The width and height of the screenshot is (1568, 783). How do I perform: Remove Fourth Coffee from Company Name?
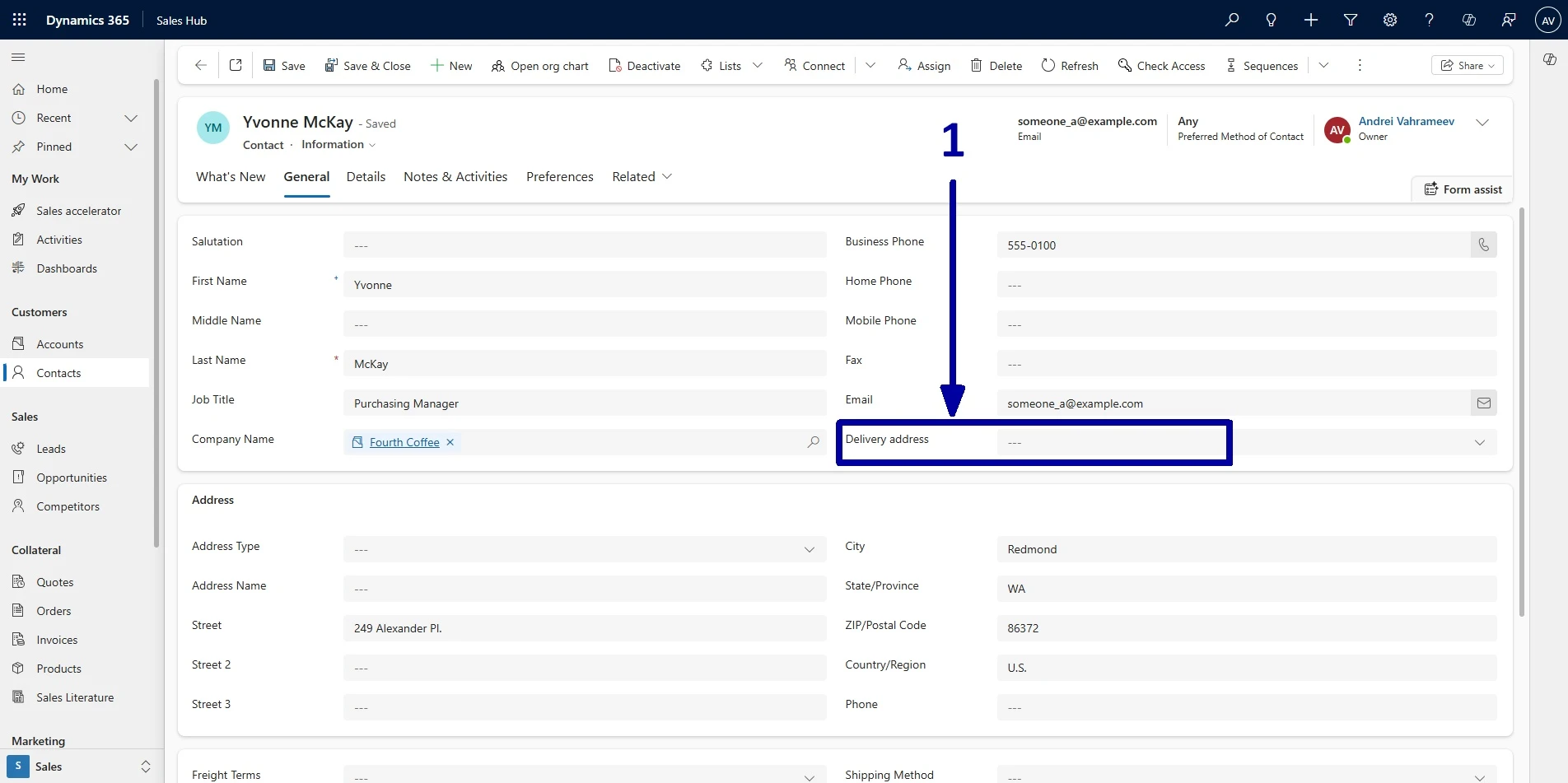pyautogui.click(x=450, y=442)
